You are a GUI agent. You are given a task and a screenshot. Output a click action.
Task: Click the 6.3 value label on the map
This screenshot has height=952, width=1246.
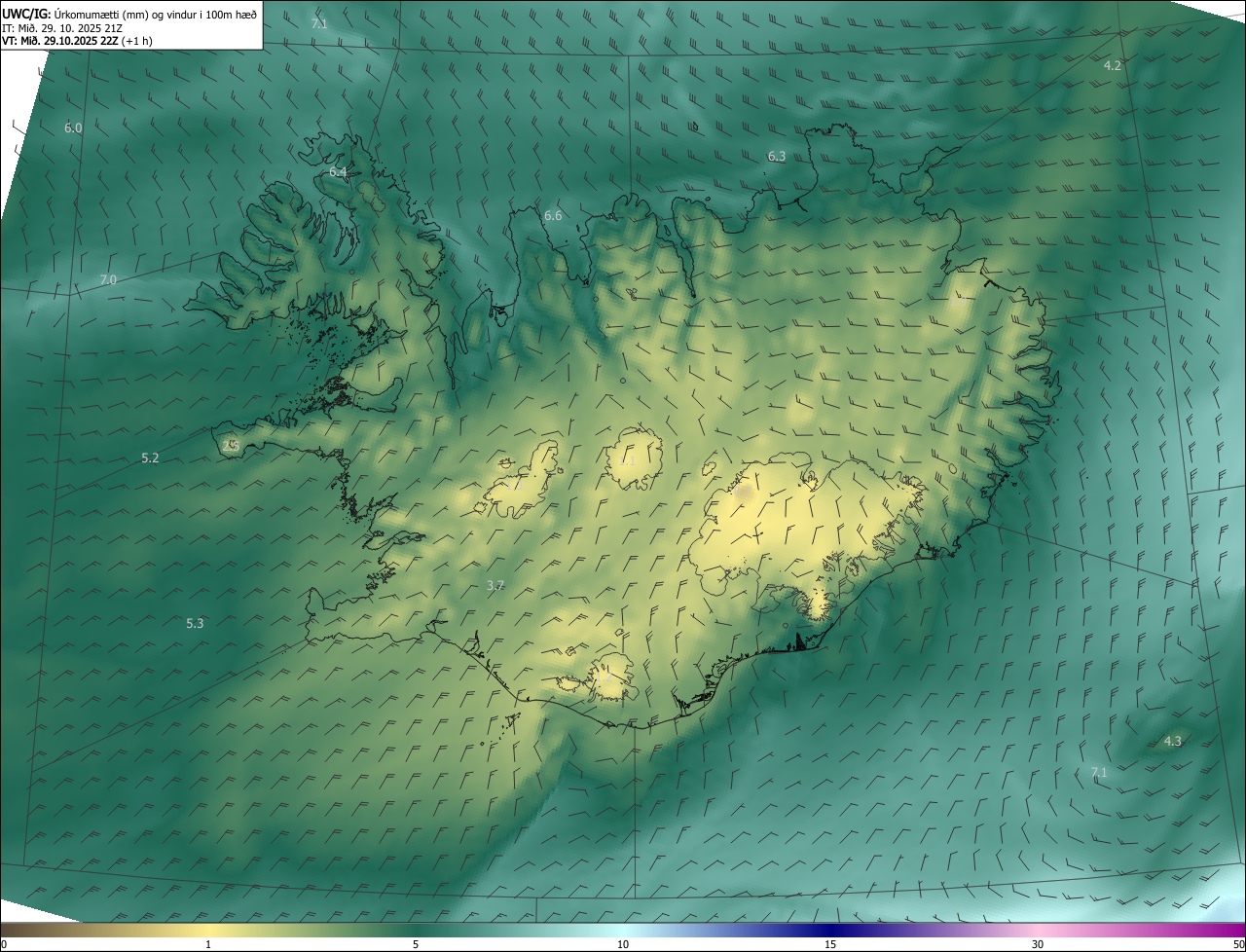click(776, 156)
